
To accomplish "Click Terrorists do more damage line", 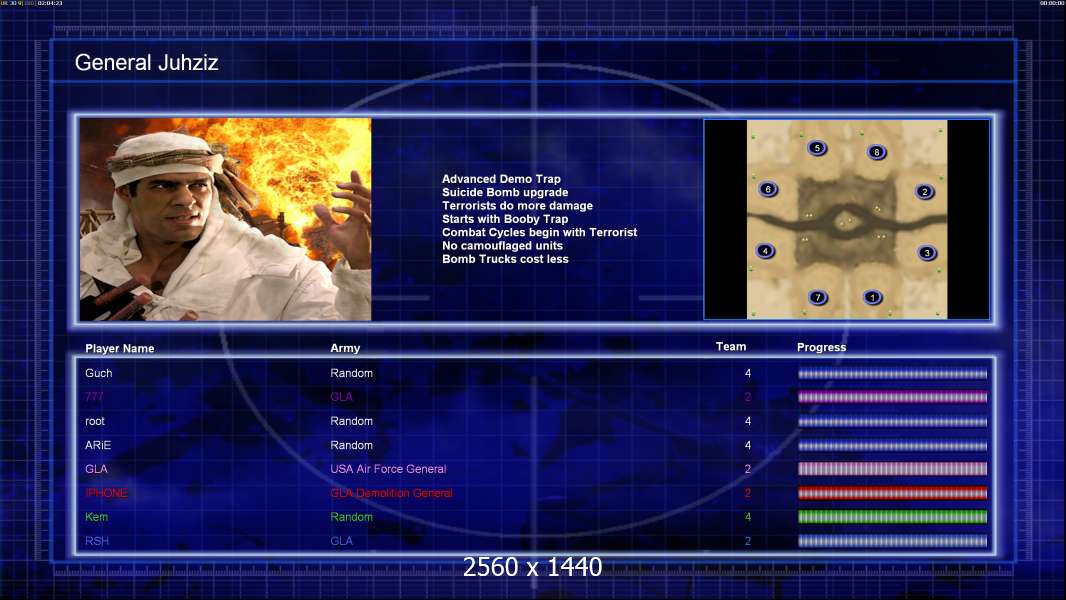I will pyautogui.click(x=517, y=205).
